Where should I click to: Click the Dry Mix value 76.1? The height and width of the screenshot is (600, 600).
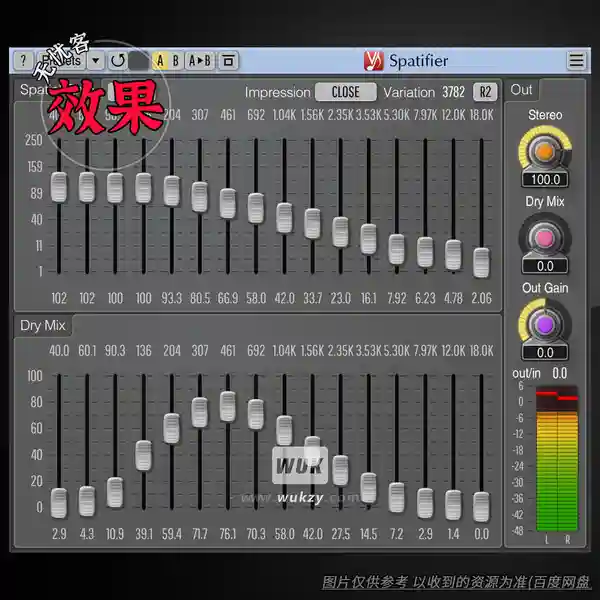(228, 534)
